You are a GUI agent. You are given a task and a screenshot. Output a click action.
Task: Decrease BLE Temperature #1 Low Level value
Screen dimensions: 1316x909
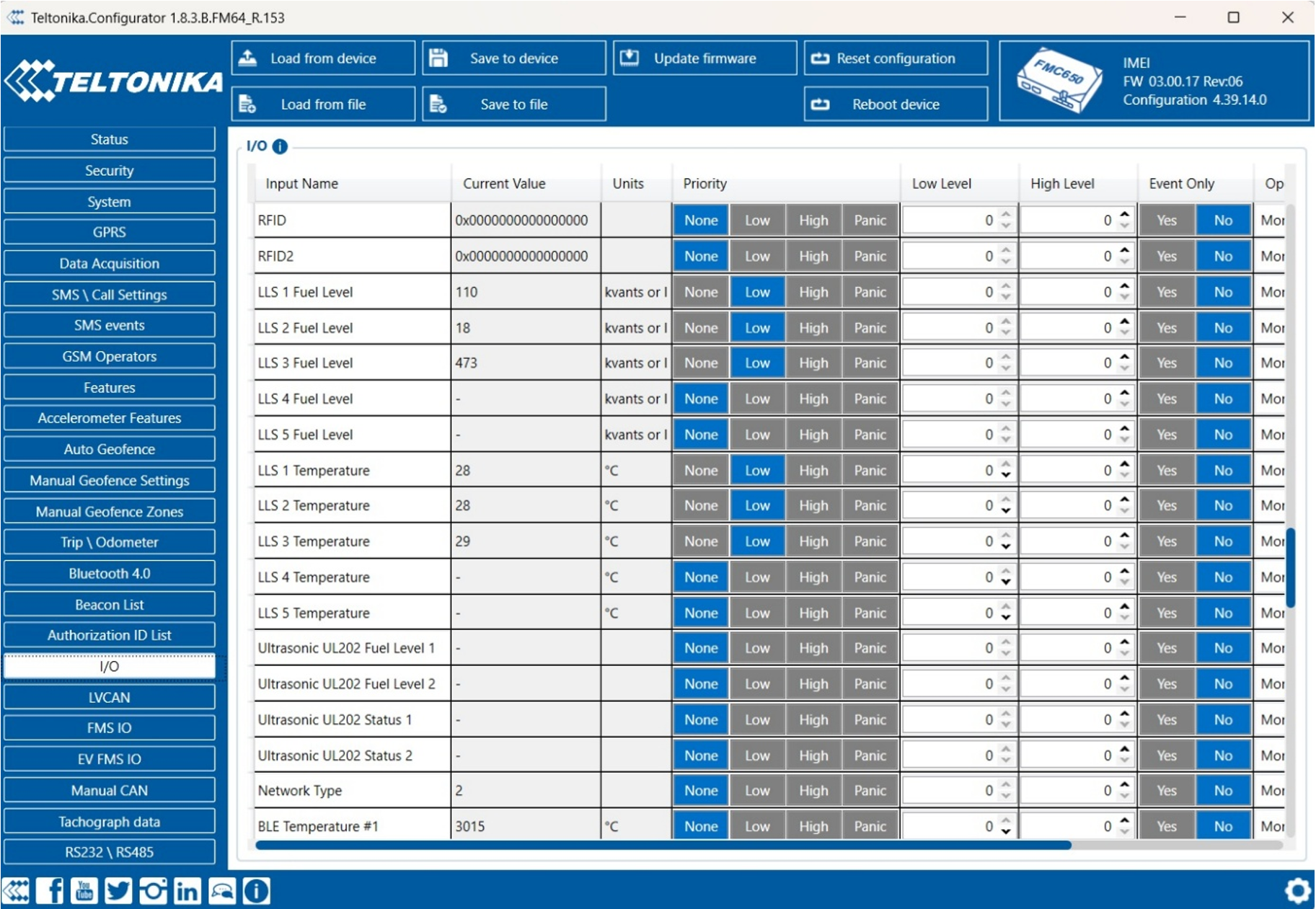click(x=1006, y=832)
